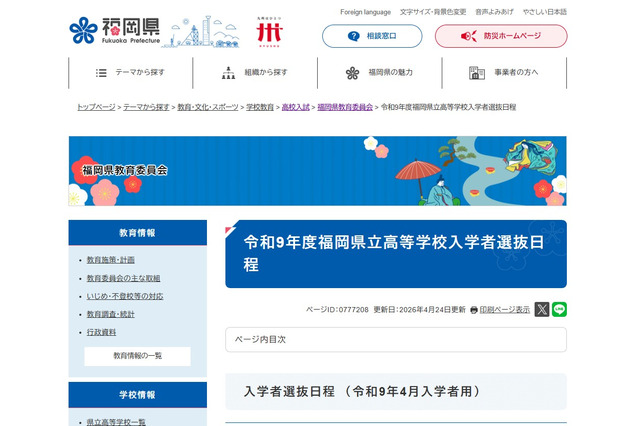
Task: Click the question mark icon in 相談窓口
Action: tap(353, 36)
